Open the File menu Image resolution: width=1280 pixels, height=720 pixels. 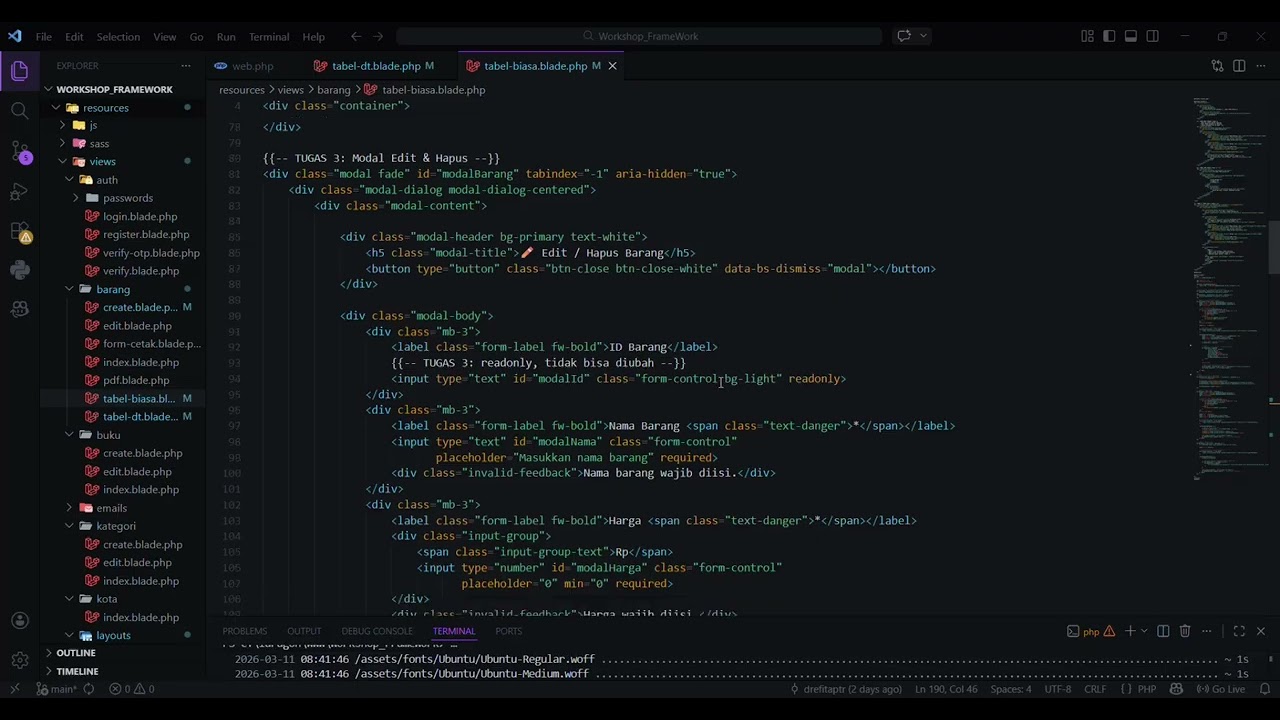[x=44, y=37]
